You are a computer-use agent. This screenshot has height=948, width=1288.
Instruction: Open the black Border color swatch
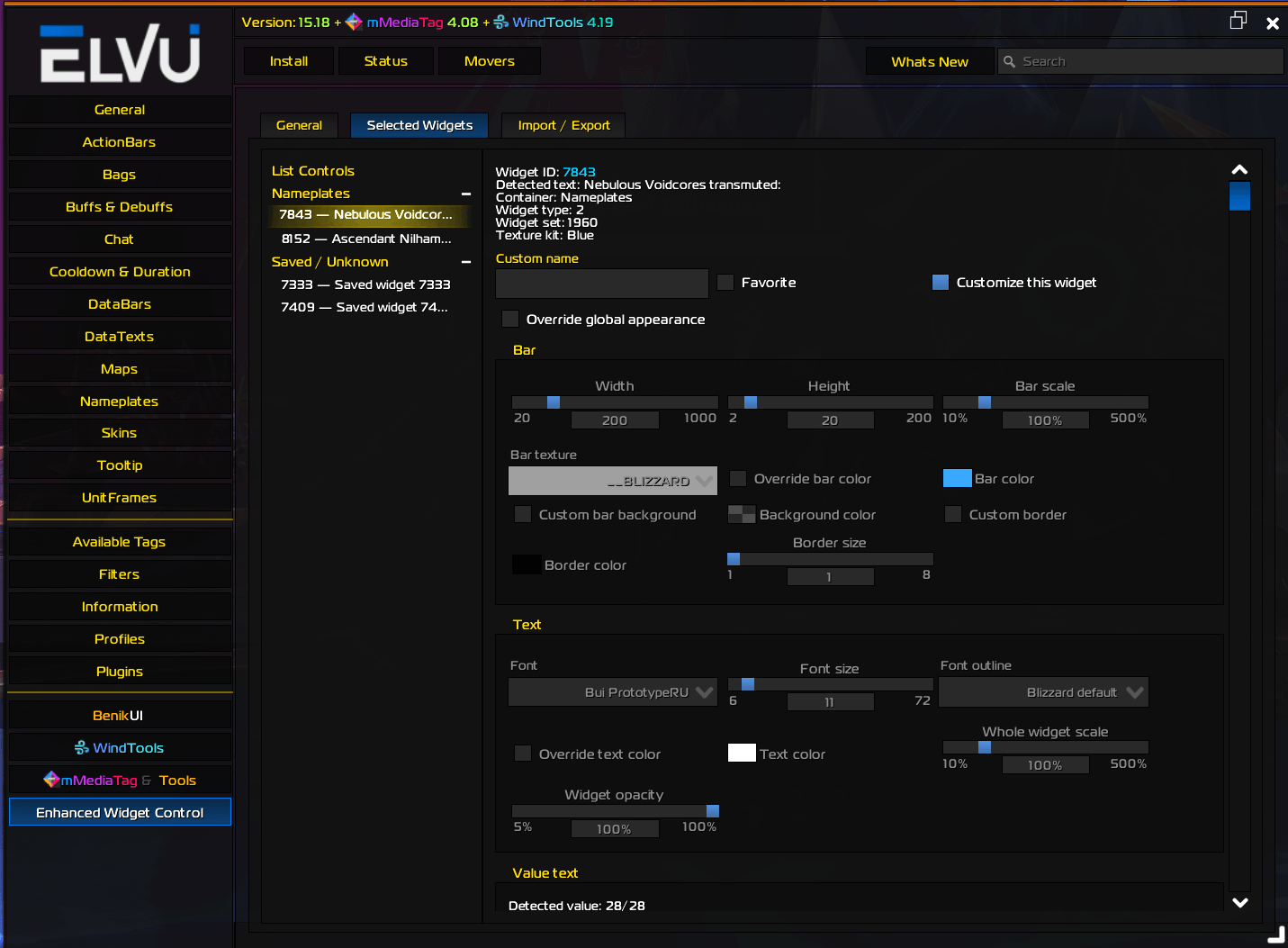[527, 564]
